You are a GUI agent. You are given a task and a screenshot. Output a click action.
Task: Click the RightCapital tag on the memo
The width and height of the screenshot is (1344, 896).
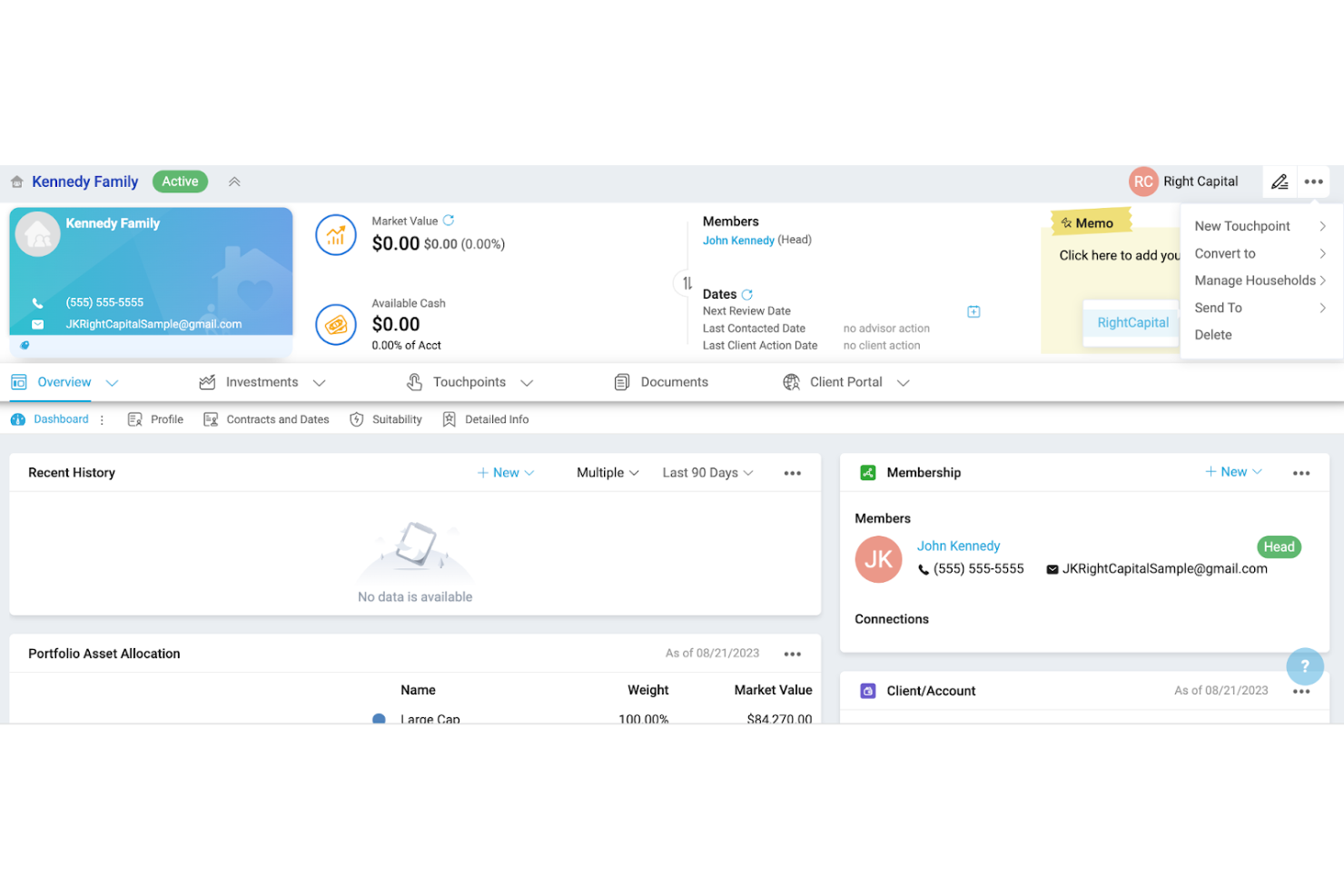coord(1132,323)
